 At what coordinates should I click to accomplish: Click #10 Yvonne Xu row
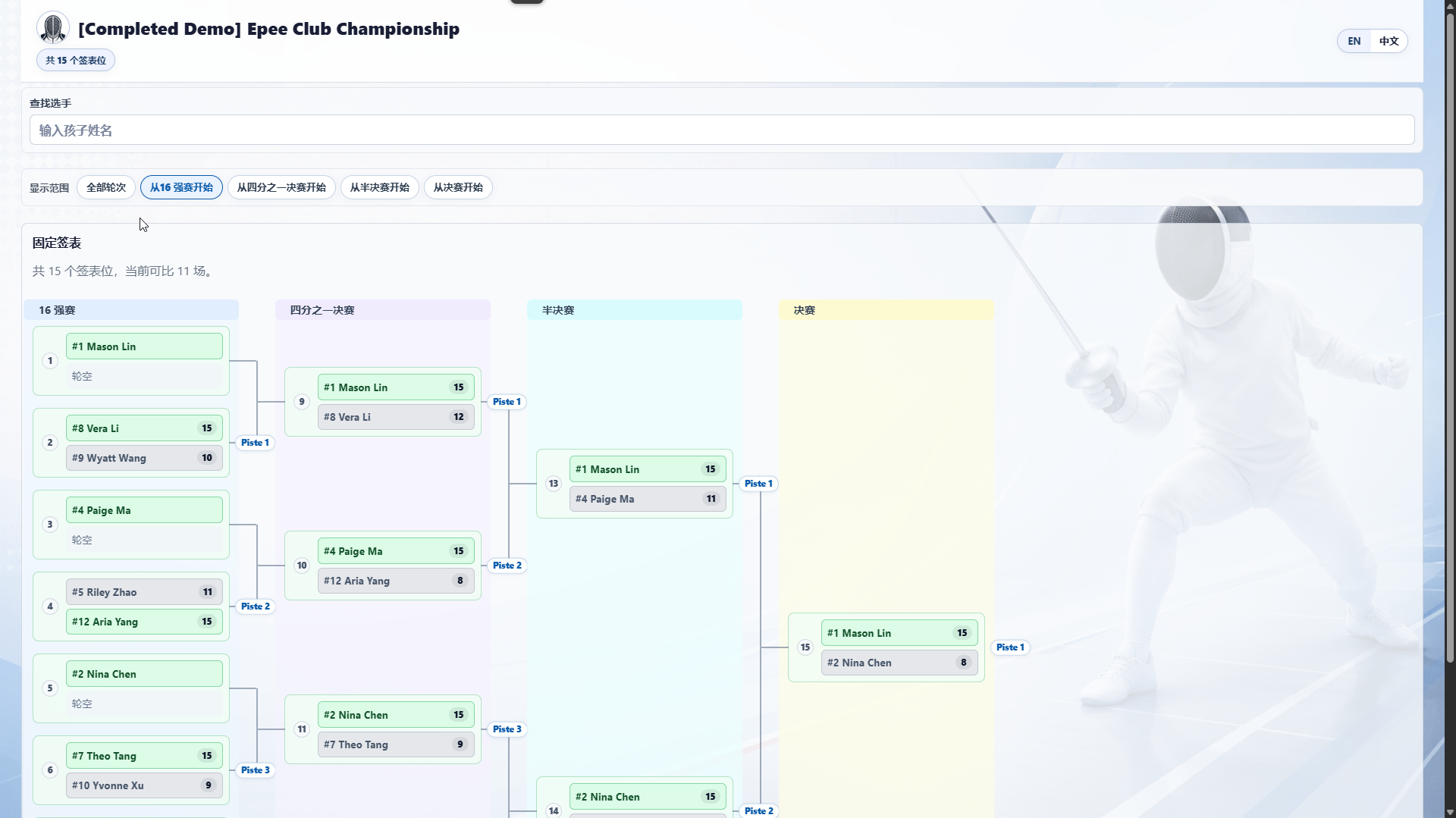[144, 785]
